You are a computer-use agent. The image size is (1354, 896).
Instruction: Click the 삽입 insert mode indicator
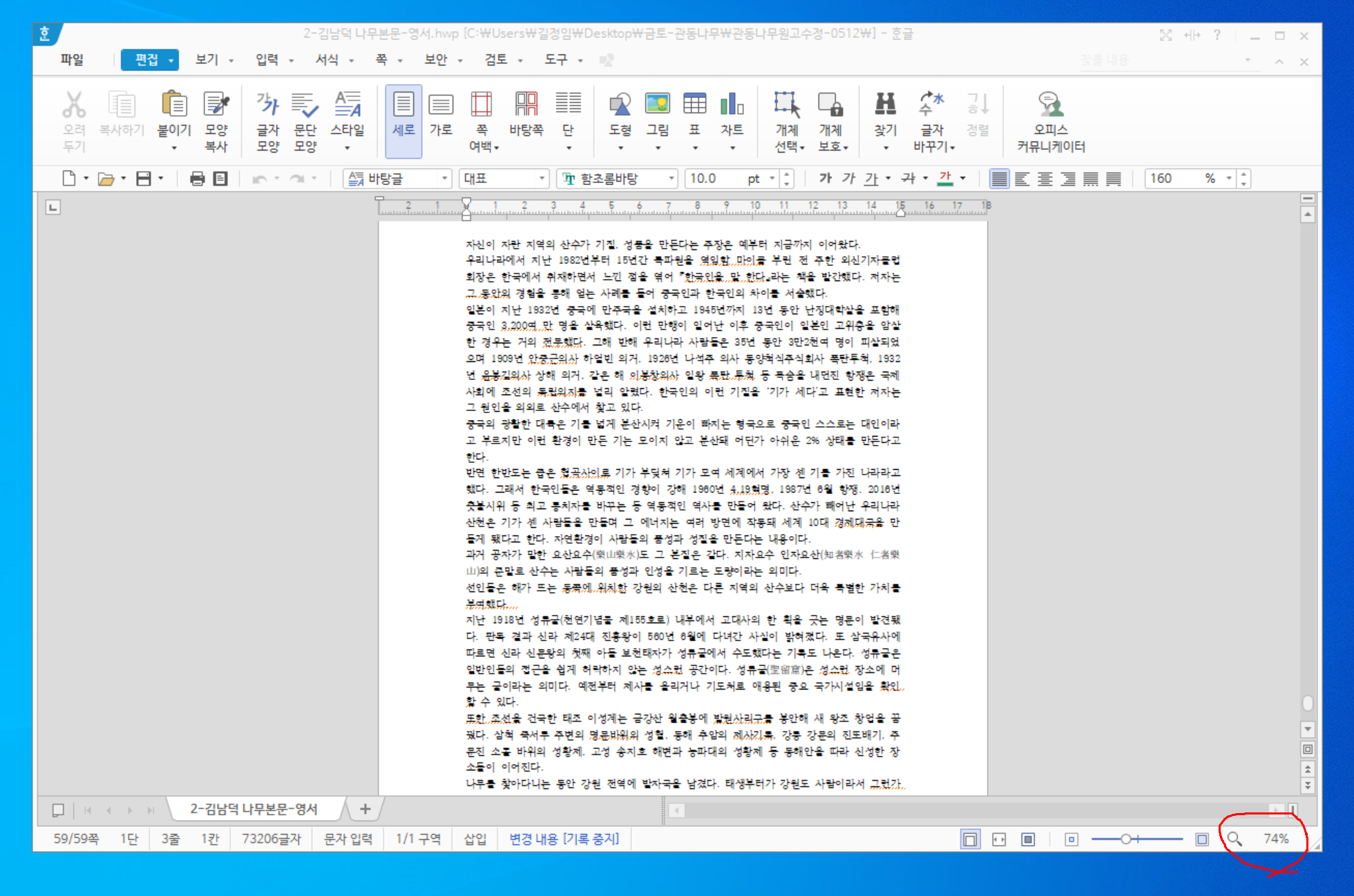tap(475, 839)
